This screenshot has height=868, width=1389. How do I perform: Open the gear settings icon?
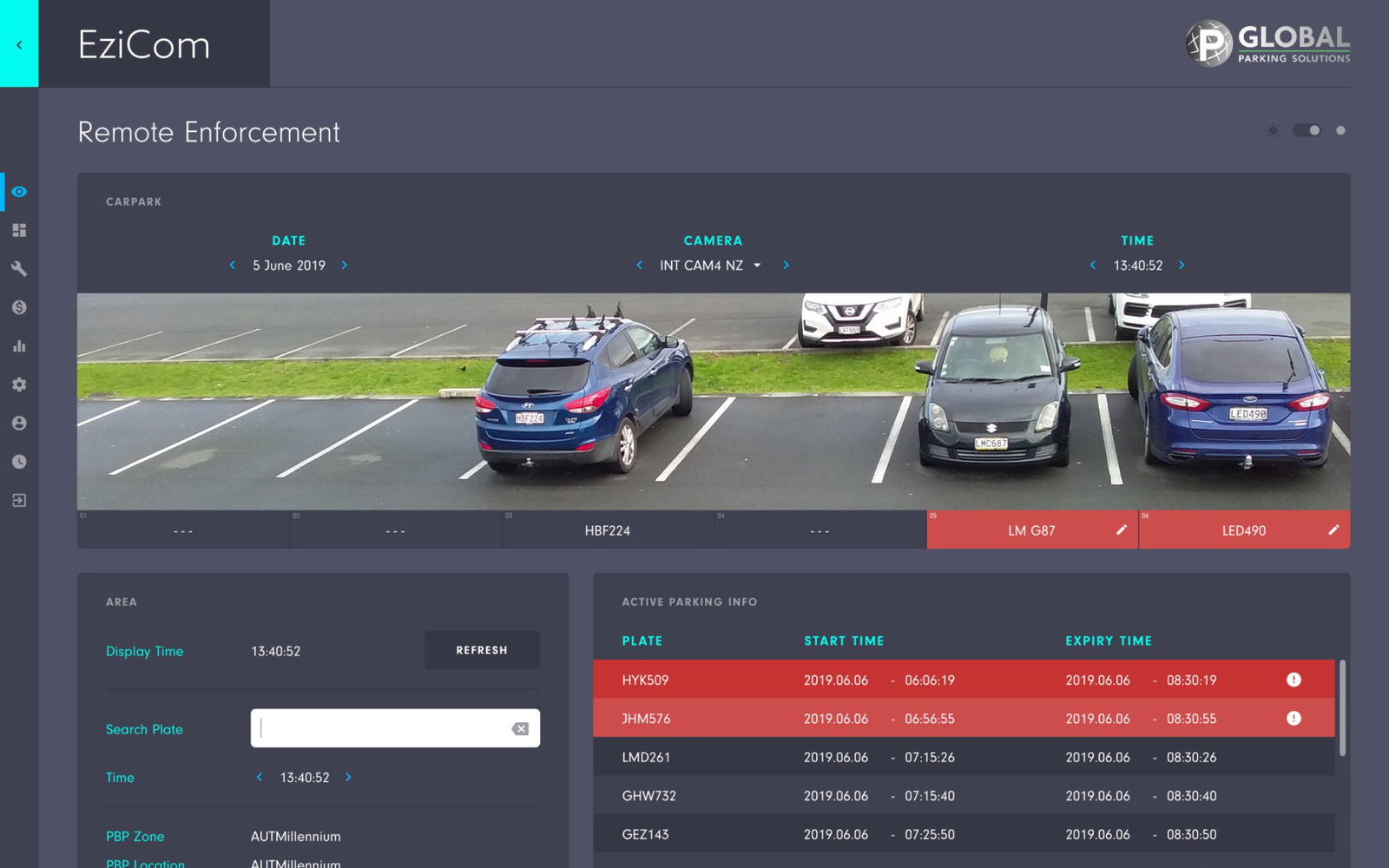pos(19,385)
